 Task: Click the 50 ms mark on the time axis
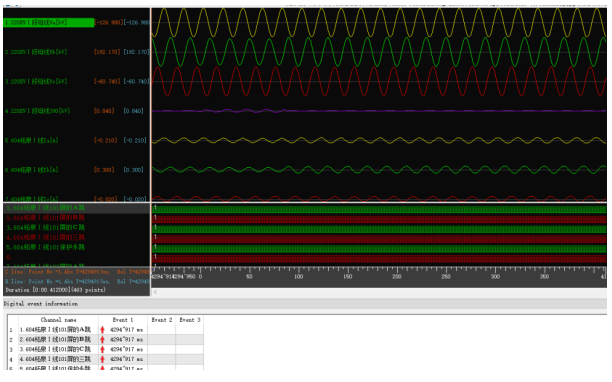click(249, 276)
